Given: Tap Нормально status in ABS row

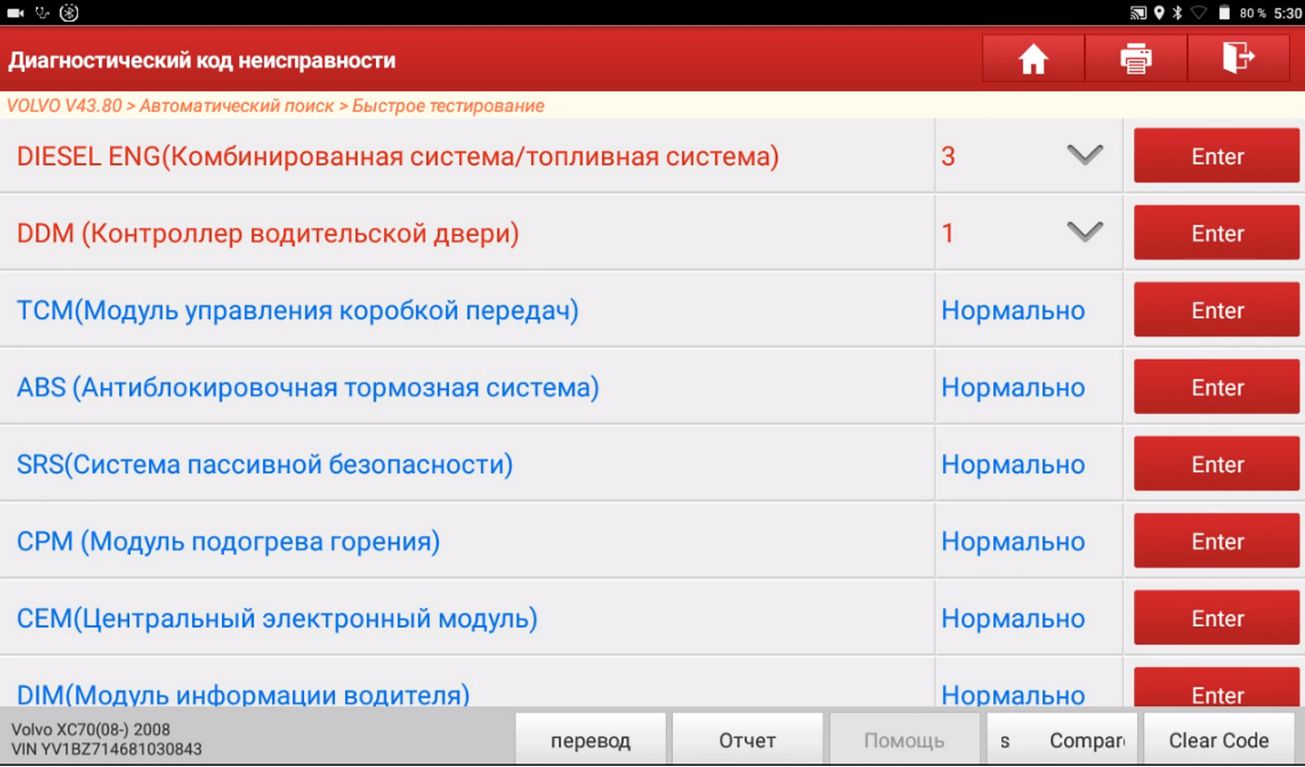Looking at the screenshot, I should (1013, 388).
